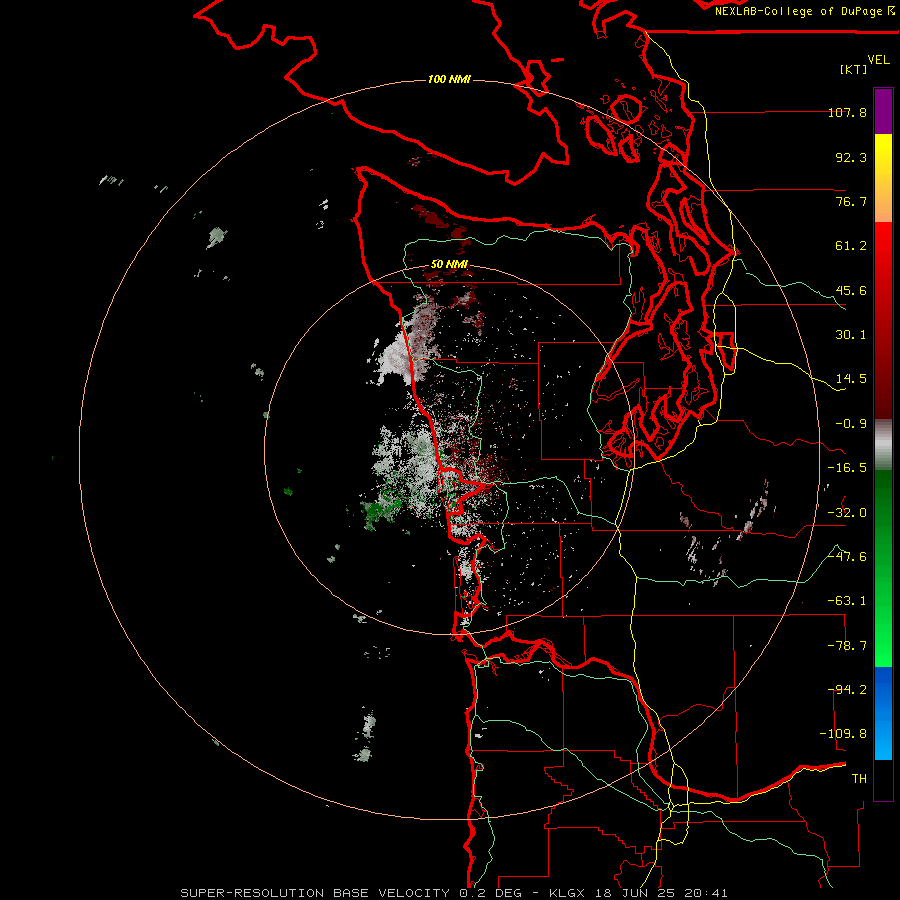
Task: Click the -32.0 velocity scale value
Action: [x=847, y=513]
